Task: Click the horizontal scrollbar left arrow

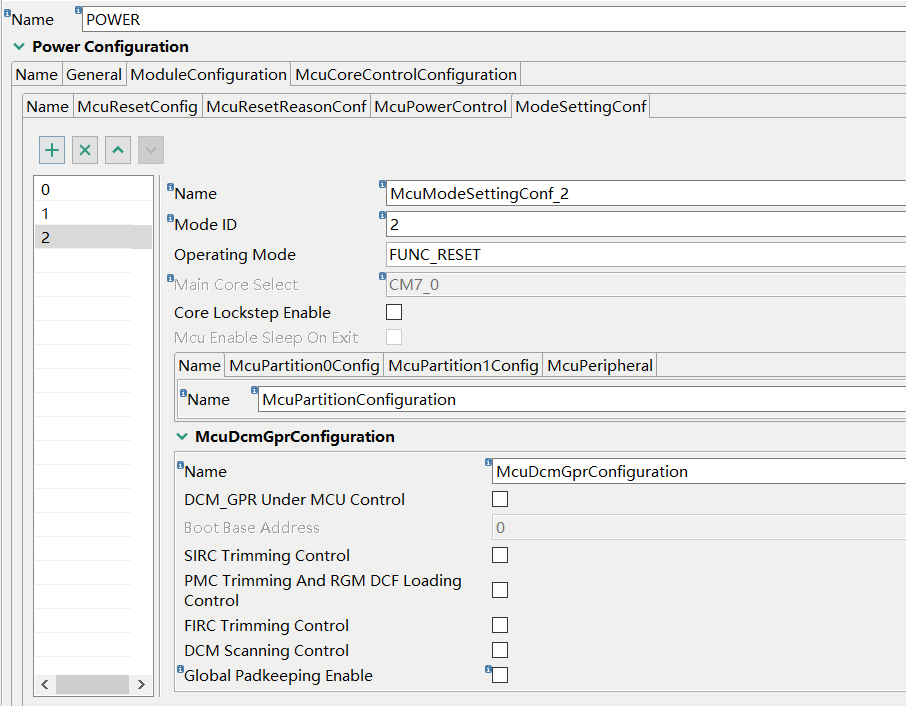Action: pos(44,684)
